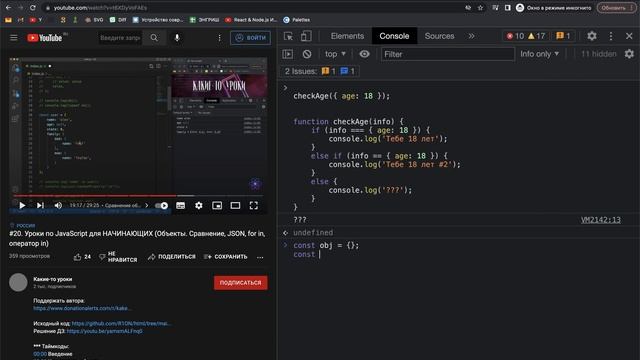Show more DevTools tabs via double chevron

(x=471, y=36)
